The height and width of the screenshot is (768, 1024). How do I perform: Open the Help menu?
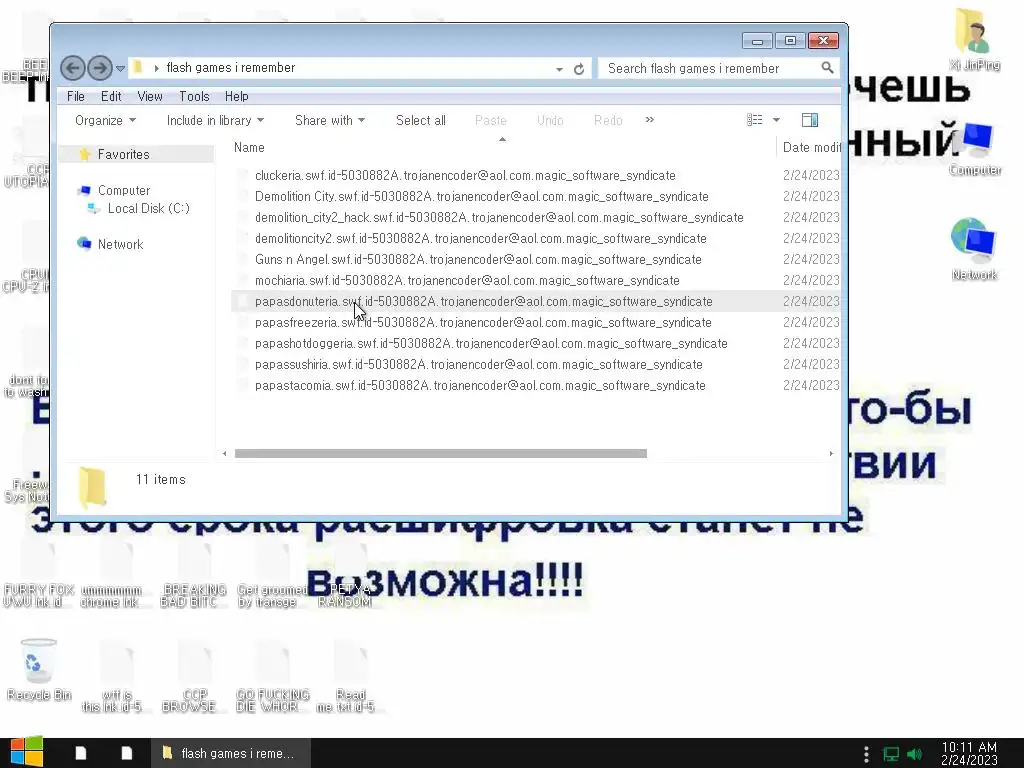236,97
